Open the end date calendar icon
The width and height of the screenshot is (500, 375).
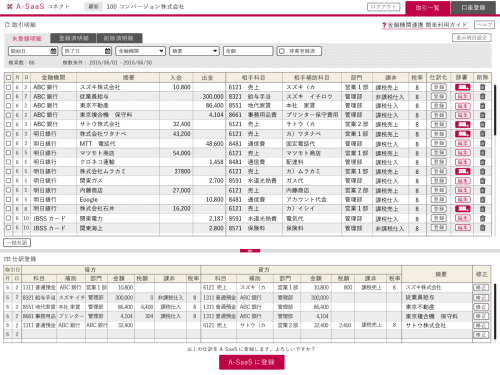pos(108,51)
